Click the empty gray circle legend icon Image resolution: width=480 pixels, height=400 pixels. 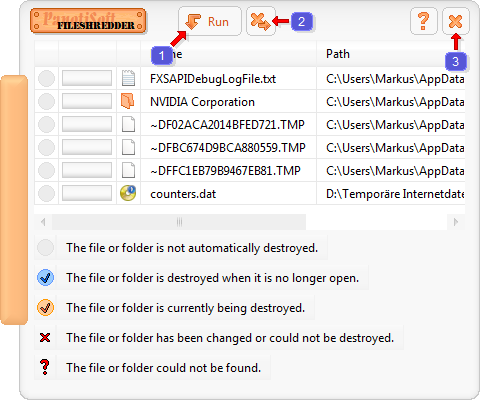pos(45,248)
